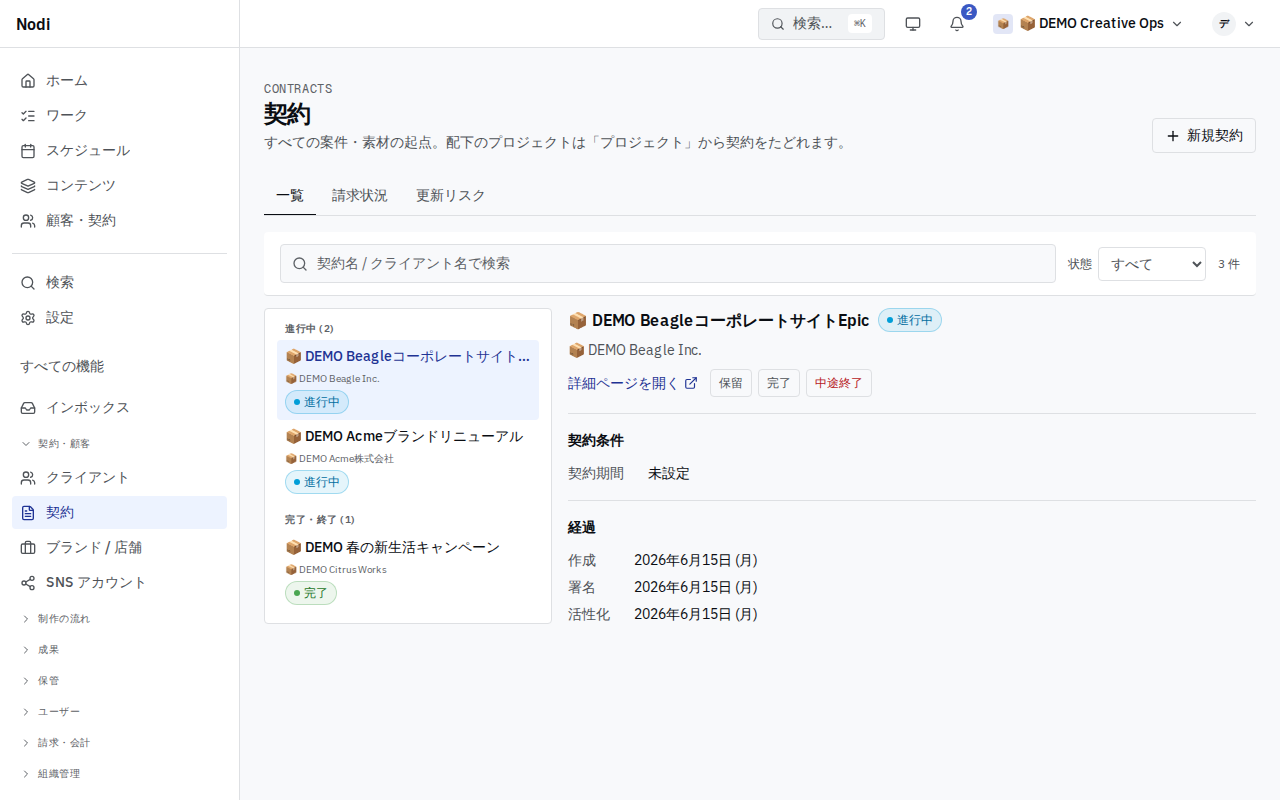
Task: Select DEMO 春の新生活キャンペーン contract
Action: 408,571
